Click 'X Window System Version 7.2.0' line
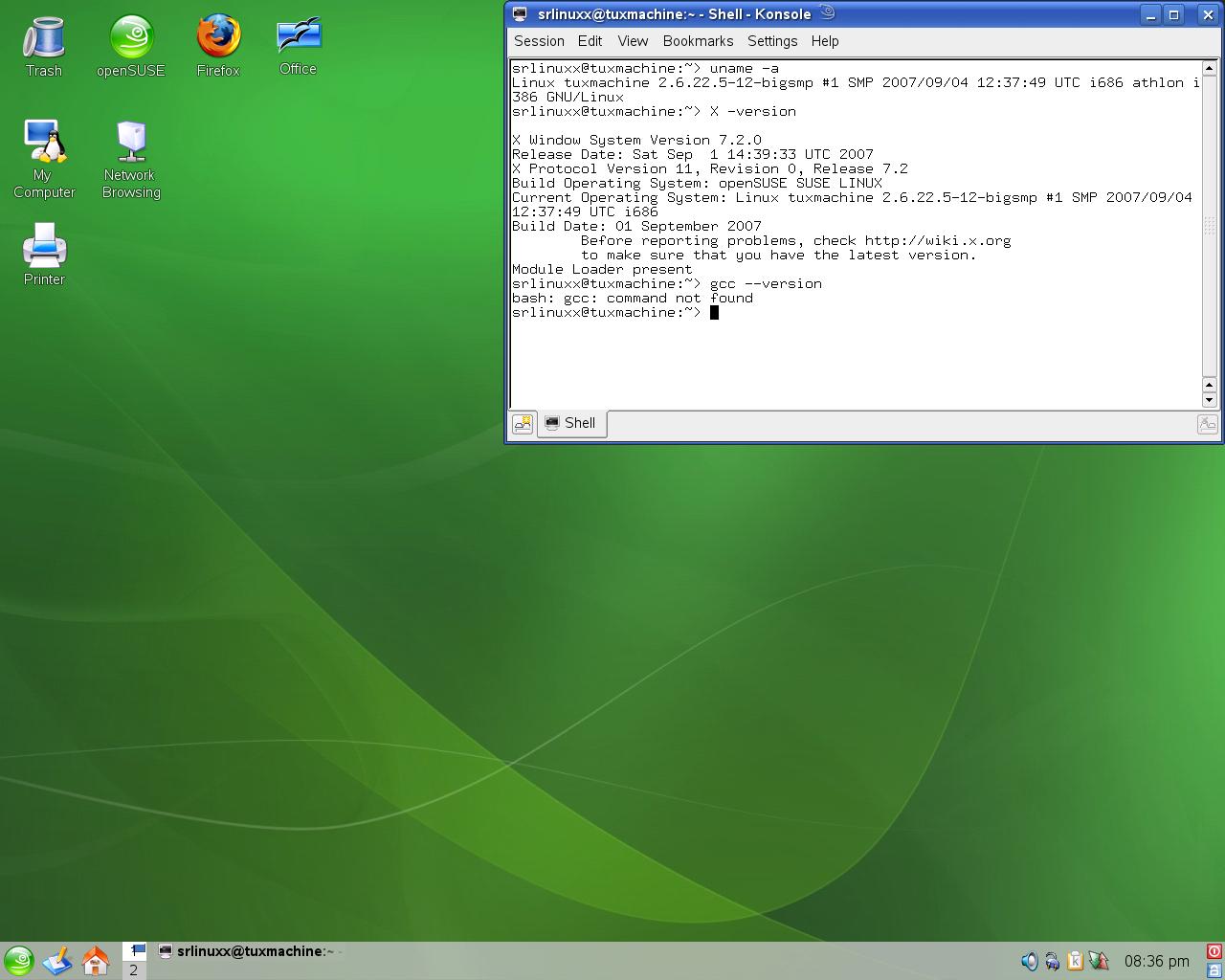The image size is (1225, 980). 636,140
